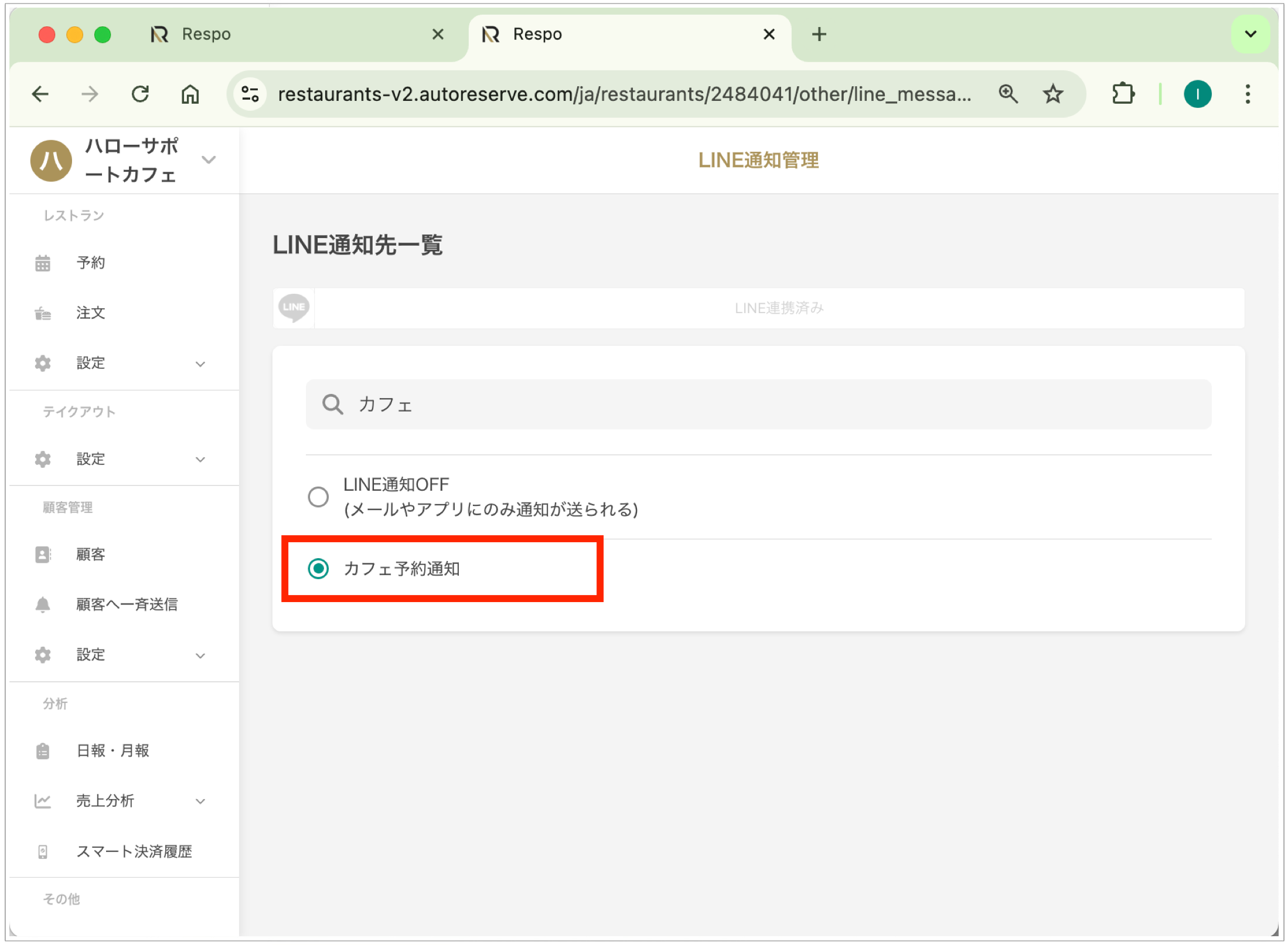
Task: Click the order icon next to 注文
Action: (x=43, y=313)
